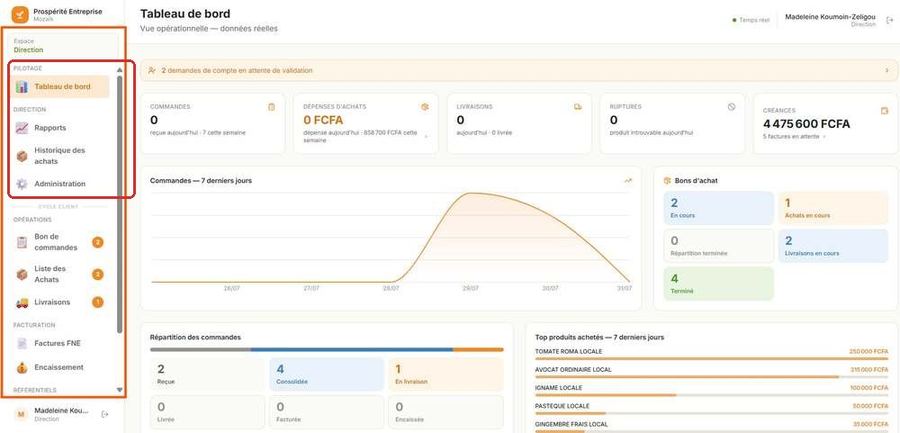Click the 29/07 date on chart axis
Screen dimensions: 900x433
(x=470, y=288)
